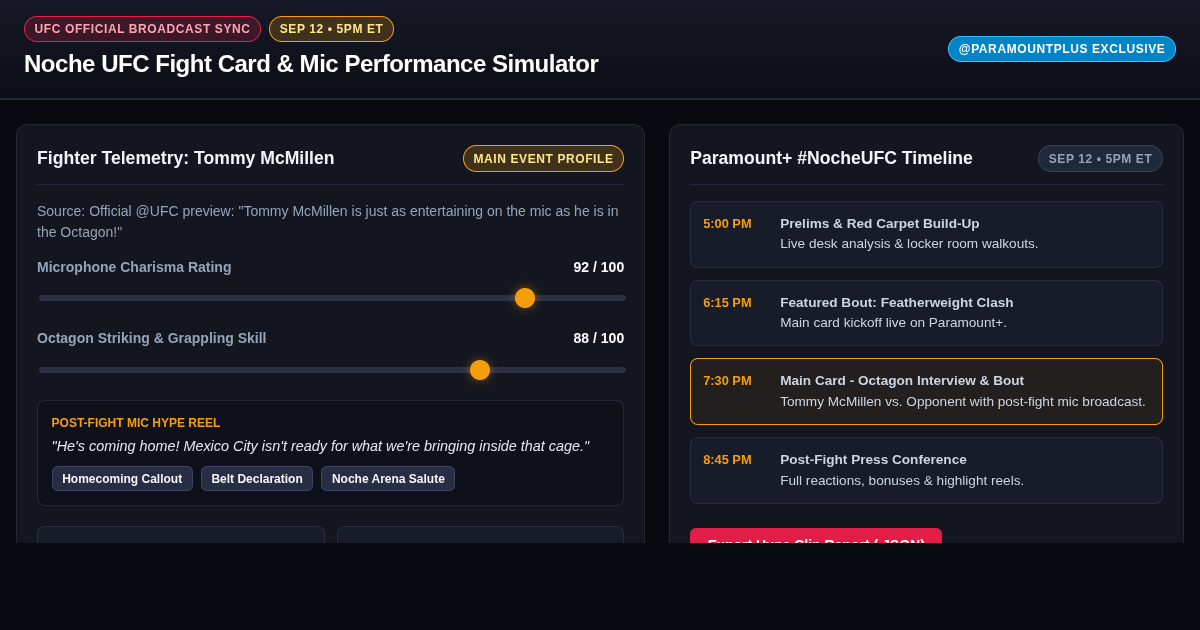Screen dimensions: 1200x630
Task: Click the timeline SEP 12 • 5PM ET badge
Action: pyautogui.click(x=1100, y=158)
